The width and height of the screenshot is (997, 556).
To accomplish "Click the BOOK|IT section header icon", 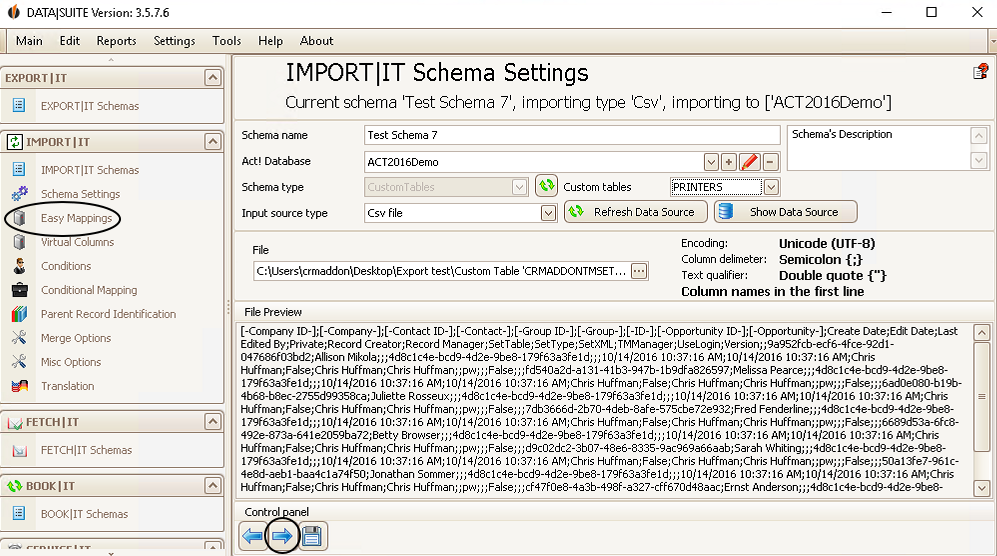I will (14, 486).
